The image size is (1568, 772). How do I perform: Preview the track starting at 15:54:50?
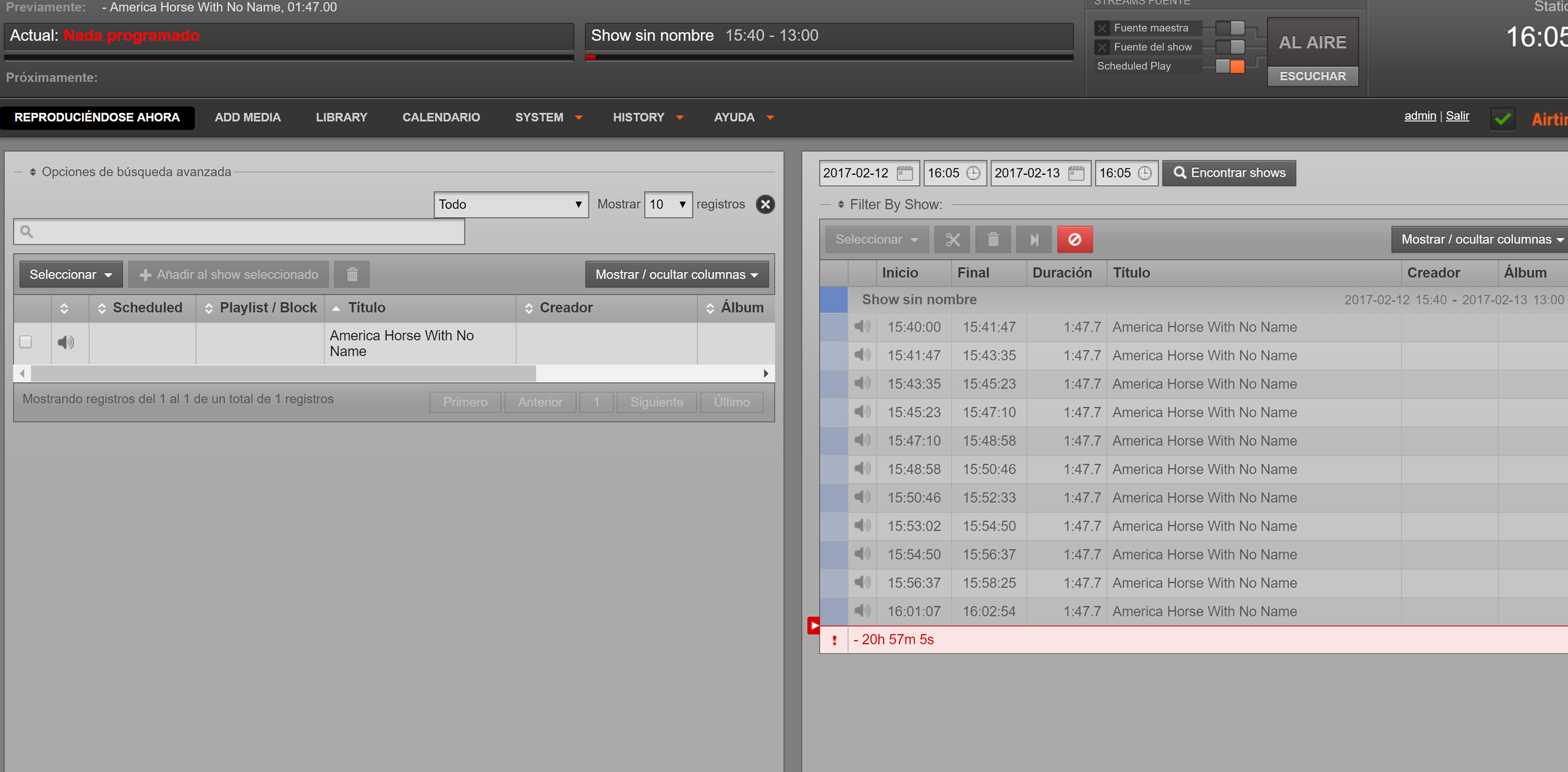862,553
